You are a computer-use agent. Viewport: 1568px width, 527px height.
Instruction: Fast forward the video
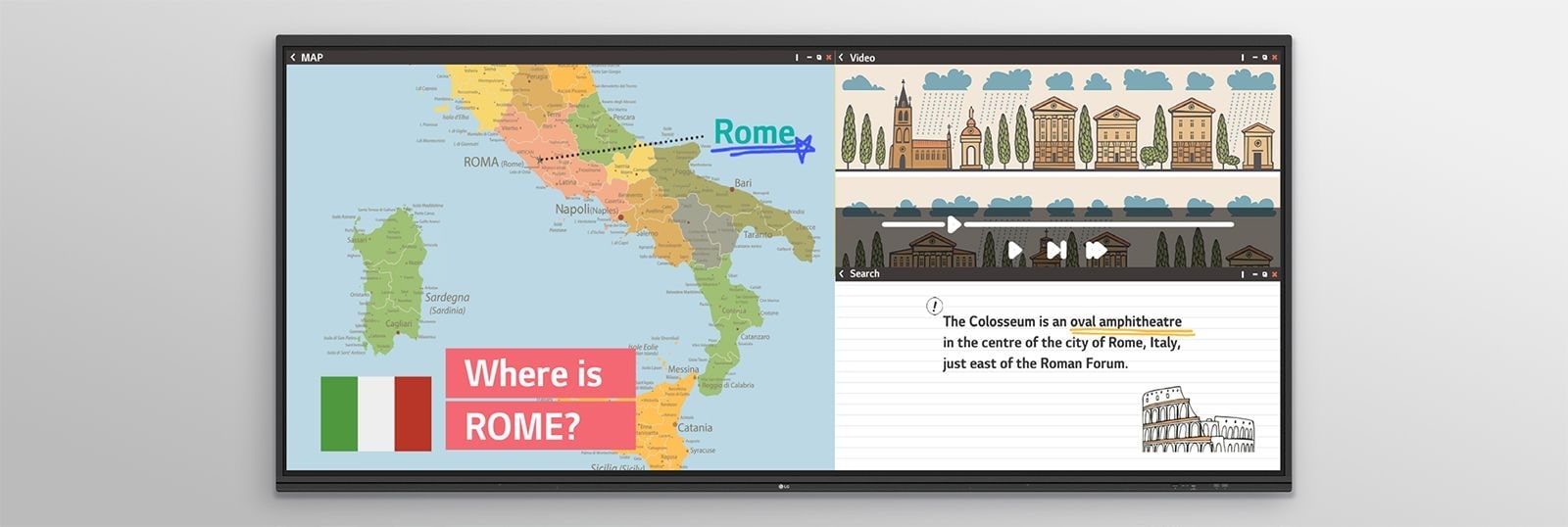click(x=1096, y=251)
